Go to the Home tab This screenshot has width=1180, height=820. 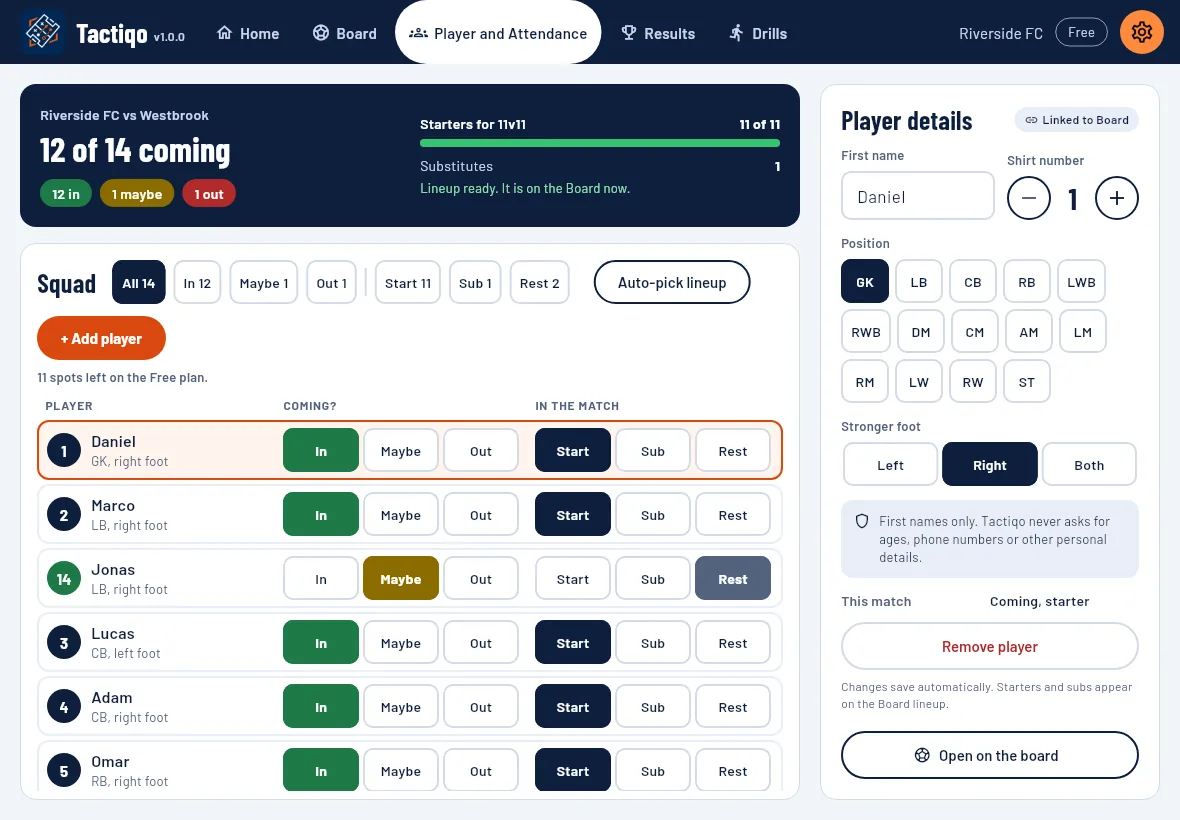248,33
